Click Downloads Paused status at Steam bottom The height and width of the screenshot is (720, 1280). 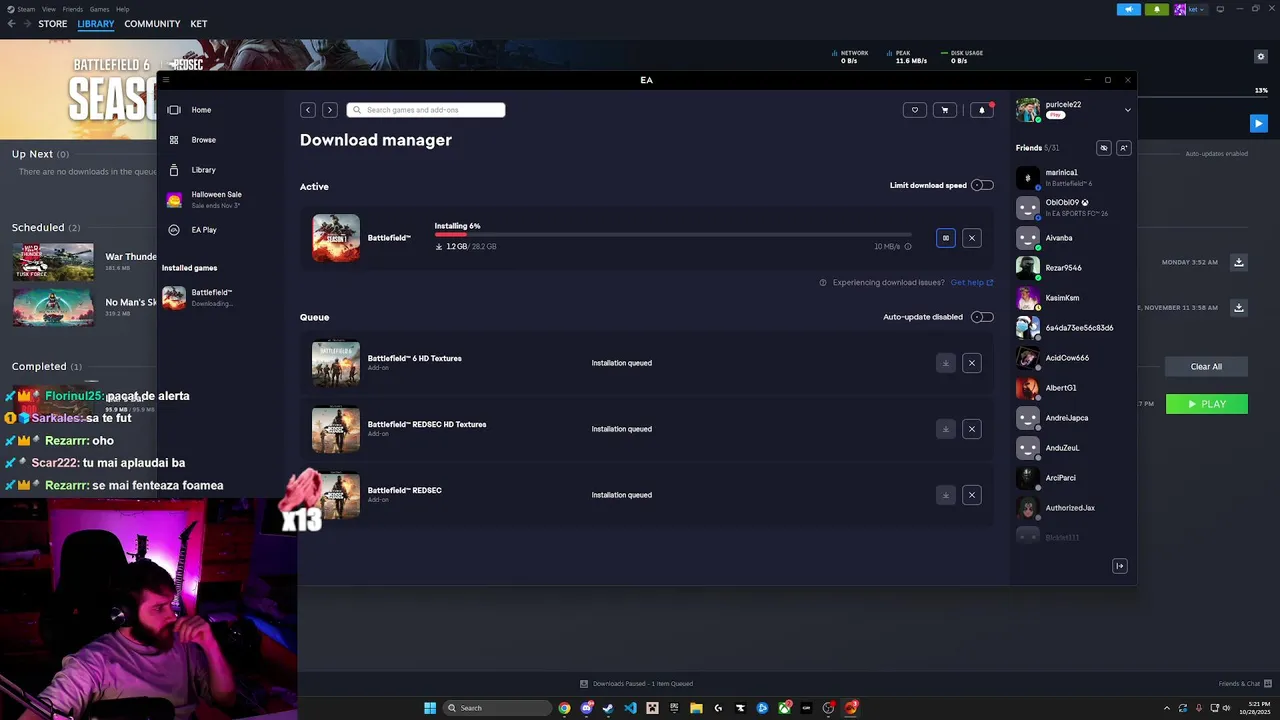pyautogui.click(x=637, y=684)
